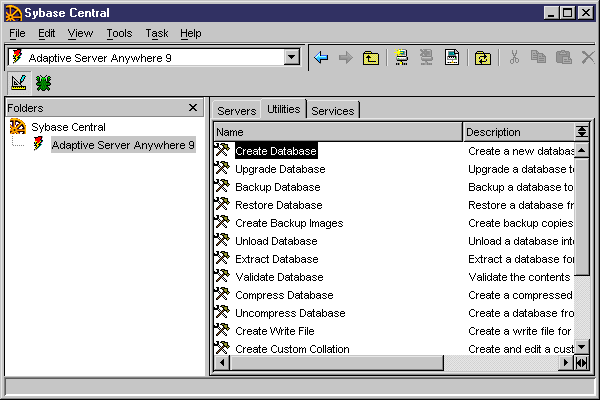
Task: Close the Folders pane
Action: click(193, 108)
